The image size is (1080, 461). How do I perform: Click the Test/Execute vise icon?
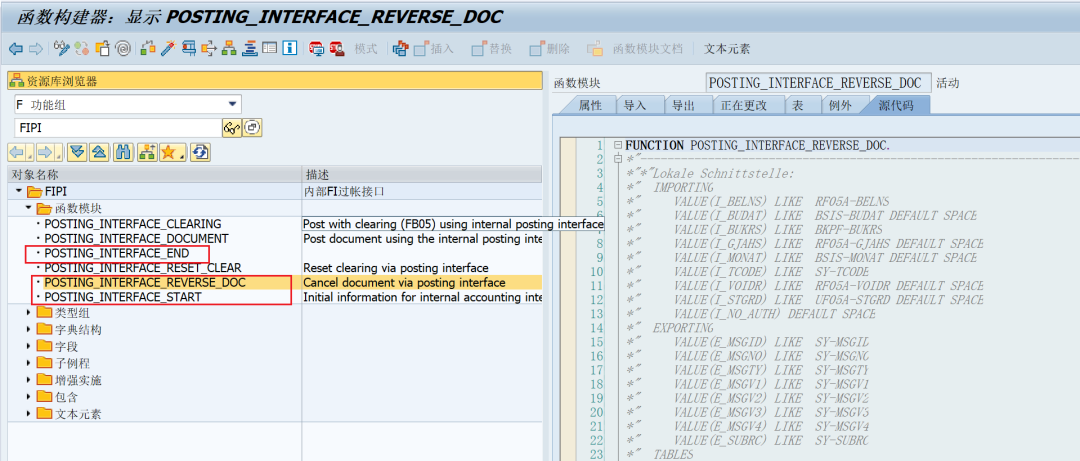click(x=188, y=49)
